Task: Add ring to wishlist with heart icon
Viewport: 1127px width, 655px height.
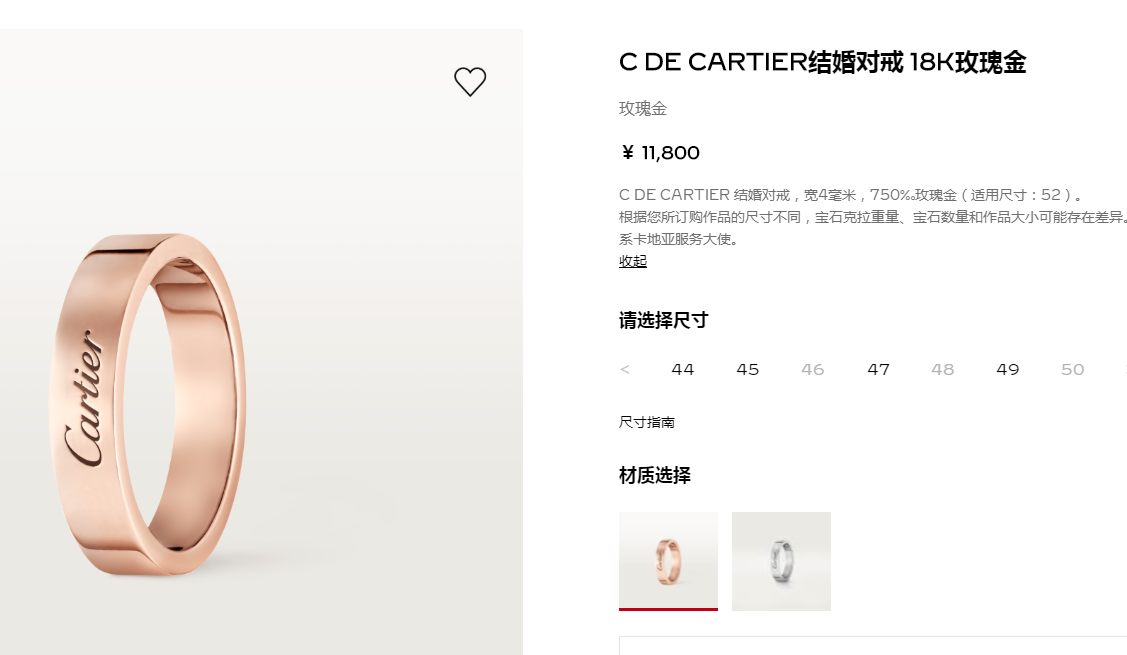Action: [x=470, y=81]
